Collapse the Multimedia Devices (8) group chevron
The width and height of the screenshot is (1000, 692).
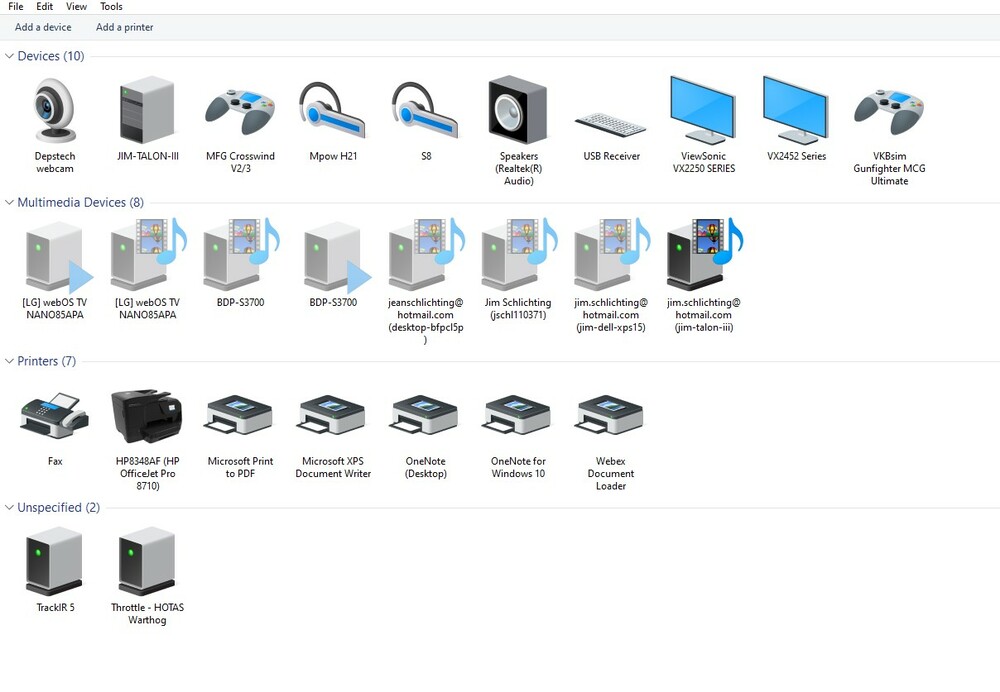[x=9, y=202]
